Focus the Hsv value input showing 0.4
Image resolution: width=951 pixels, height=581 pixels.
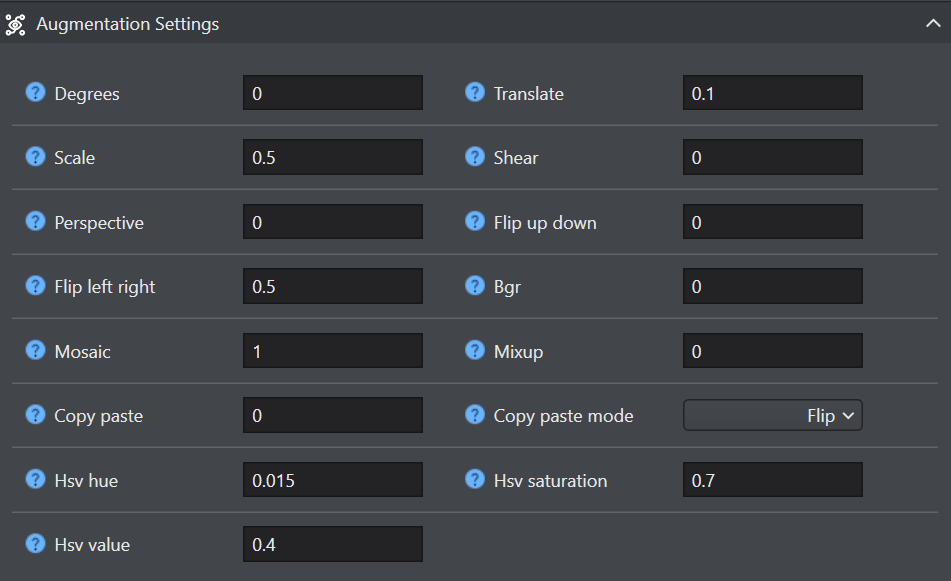(x=333, y=544)
